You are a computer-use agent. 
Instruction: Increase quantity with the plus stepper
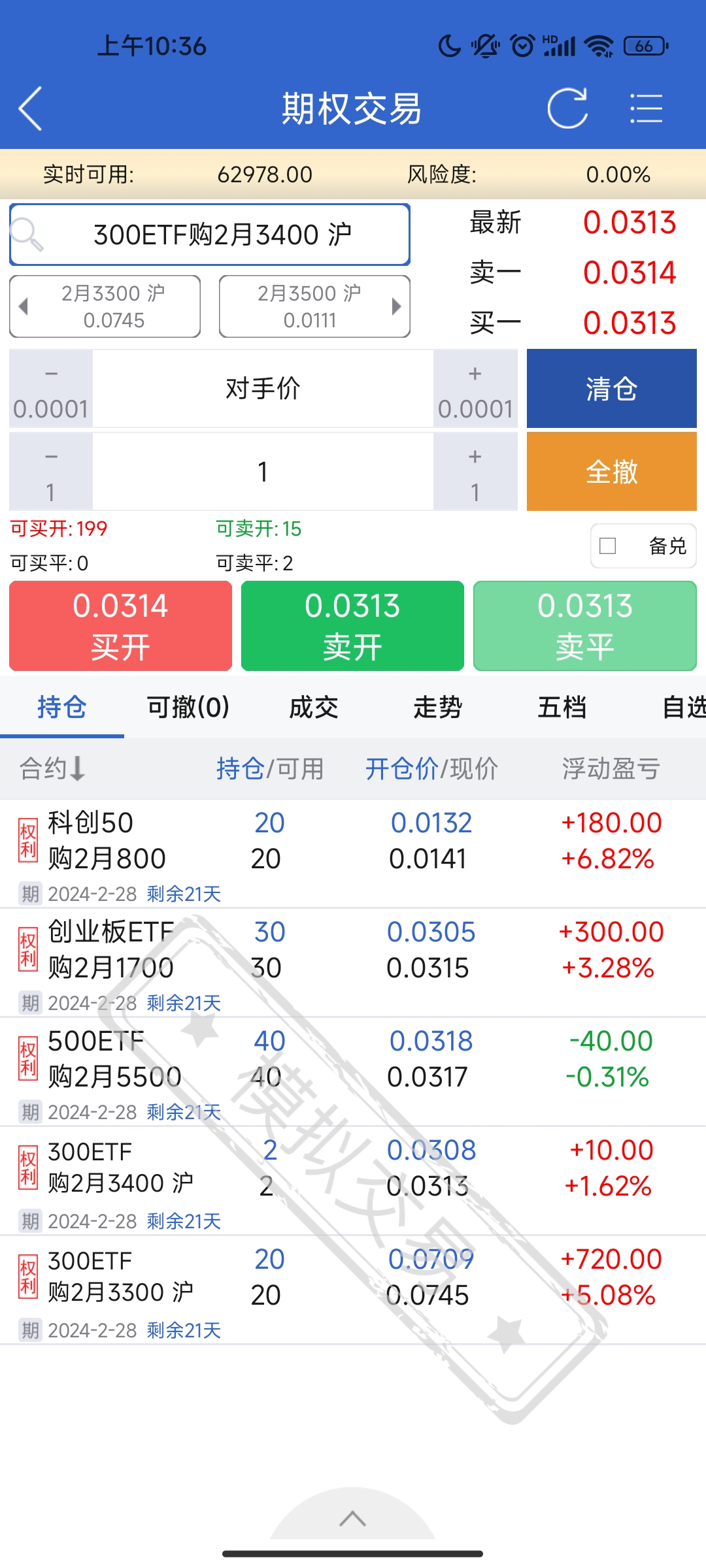point(475,472)
